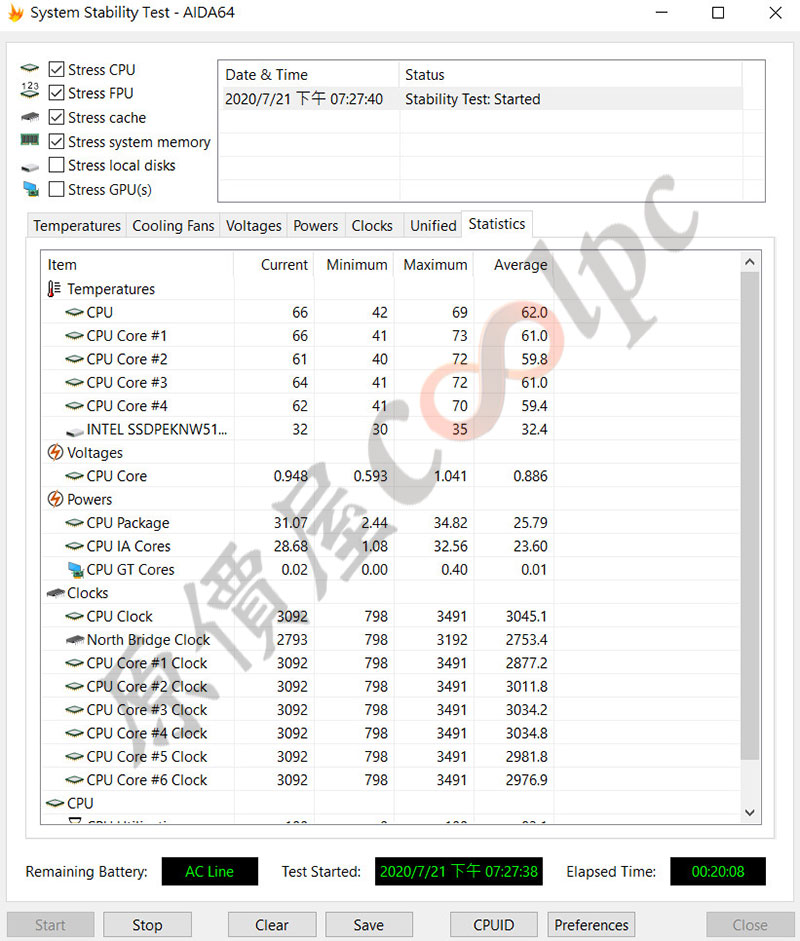Open the Cooling Fans tab
The width and height of the screenshot is (800, 941).
pyautogui.click(x=173, y=226)
